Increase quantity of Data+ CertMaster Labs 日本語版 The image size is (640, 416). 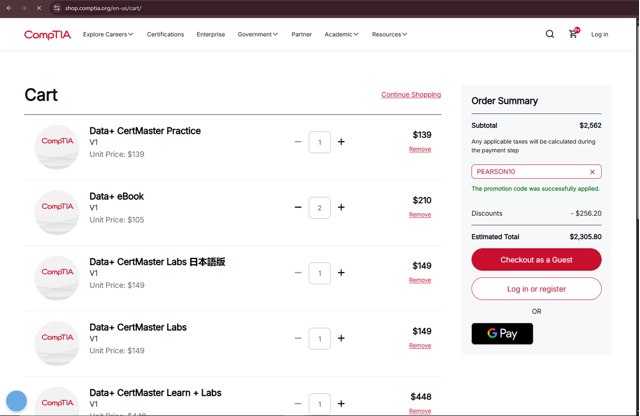341,273
